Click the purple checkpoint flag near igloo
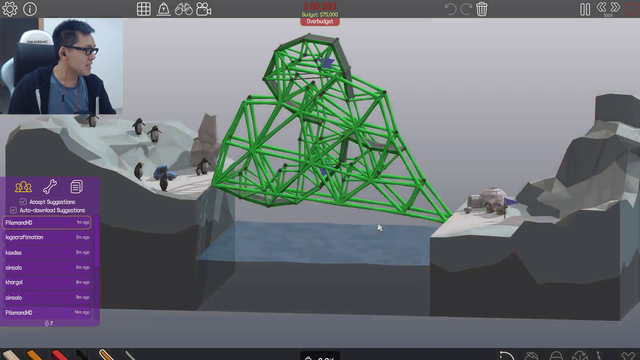 [511, 202]
